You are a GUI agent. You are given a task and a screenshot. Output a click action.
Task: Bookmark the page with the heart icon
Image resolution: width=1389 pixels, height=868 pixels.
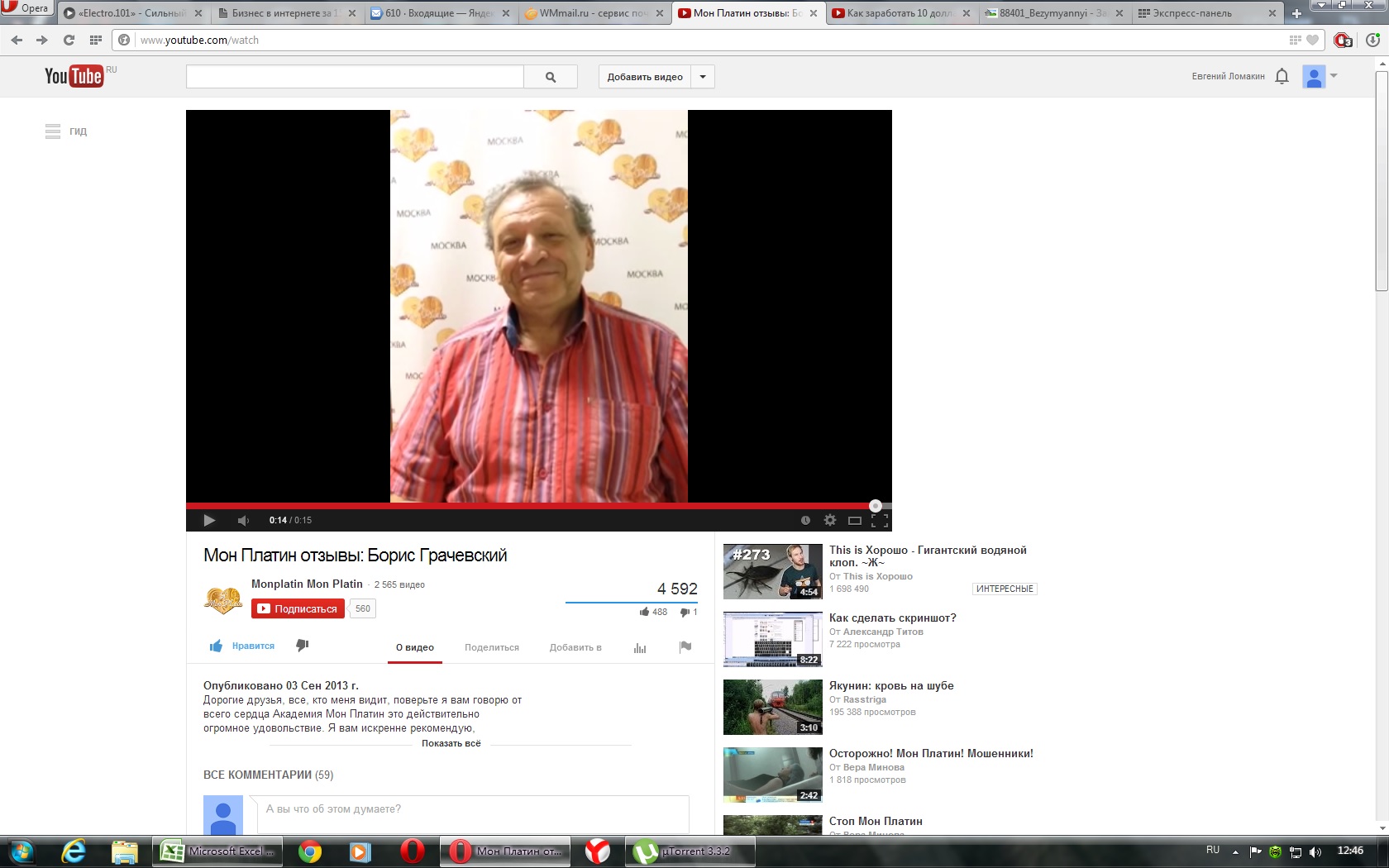pyautogui.click(x=1312, y=40)
